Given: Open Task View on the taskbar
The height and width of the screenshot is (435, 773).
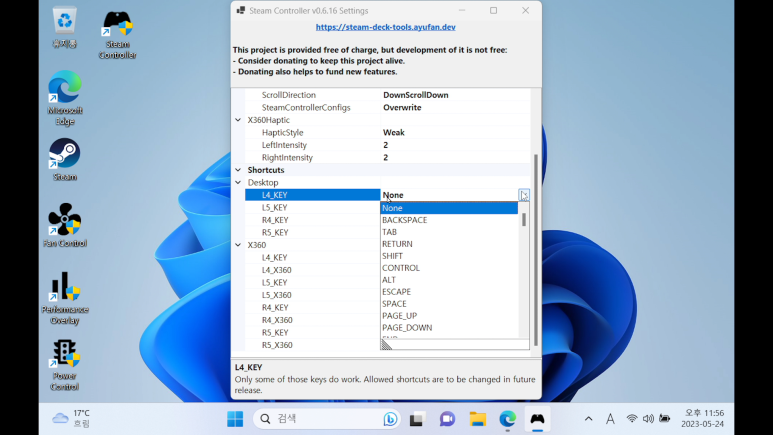Looking at the screenshot, I should (417, 419).
